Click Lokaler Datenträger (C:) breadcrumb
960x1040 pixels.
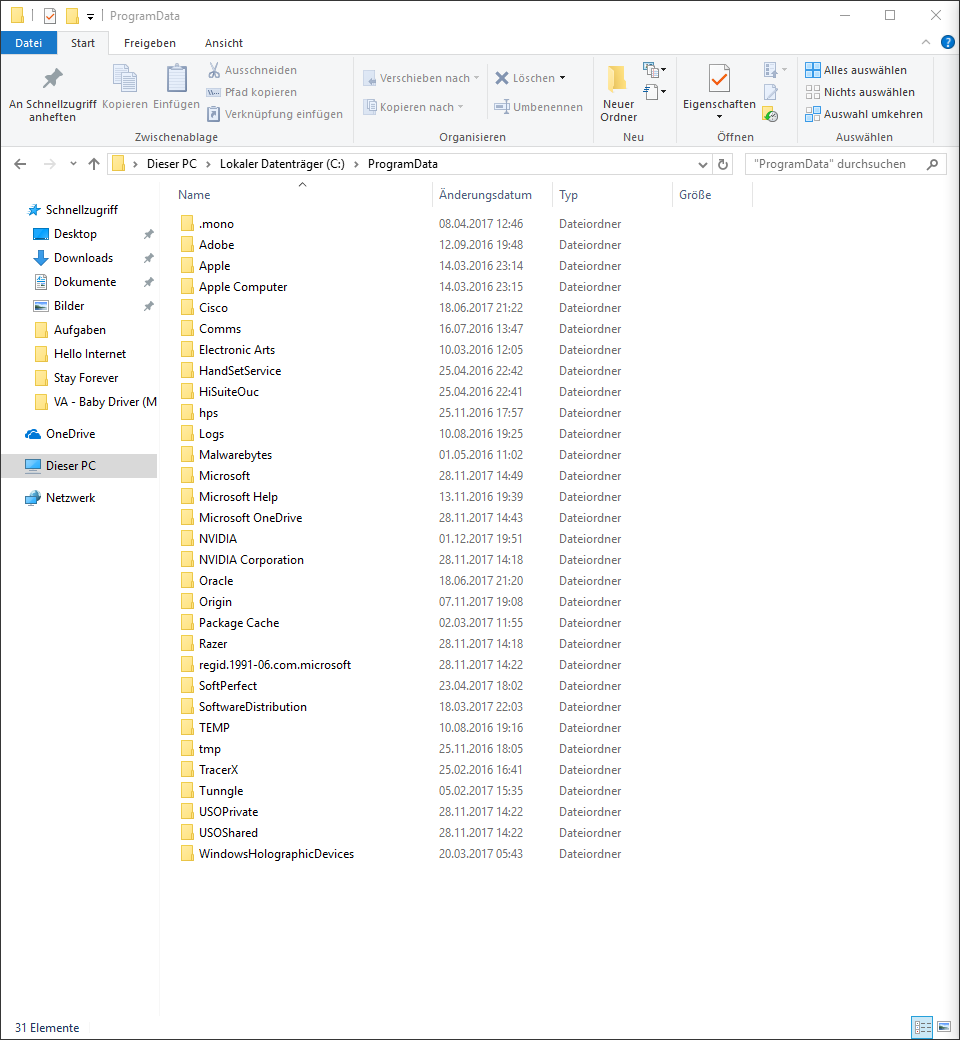pyautogui.click(x=282, y=164)
